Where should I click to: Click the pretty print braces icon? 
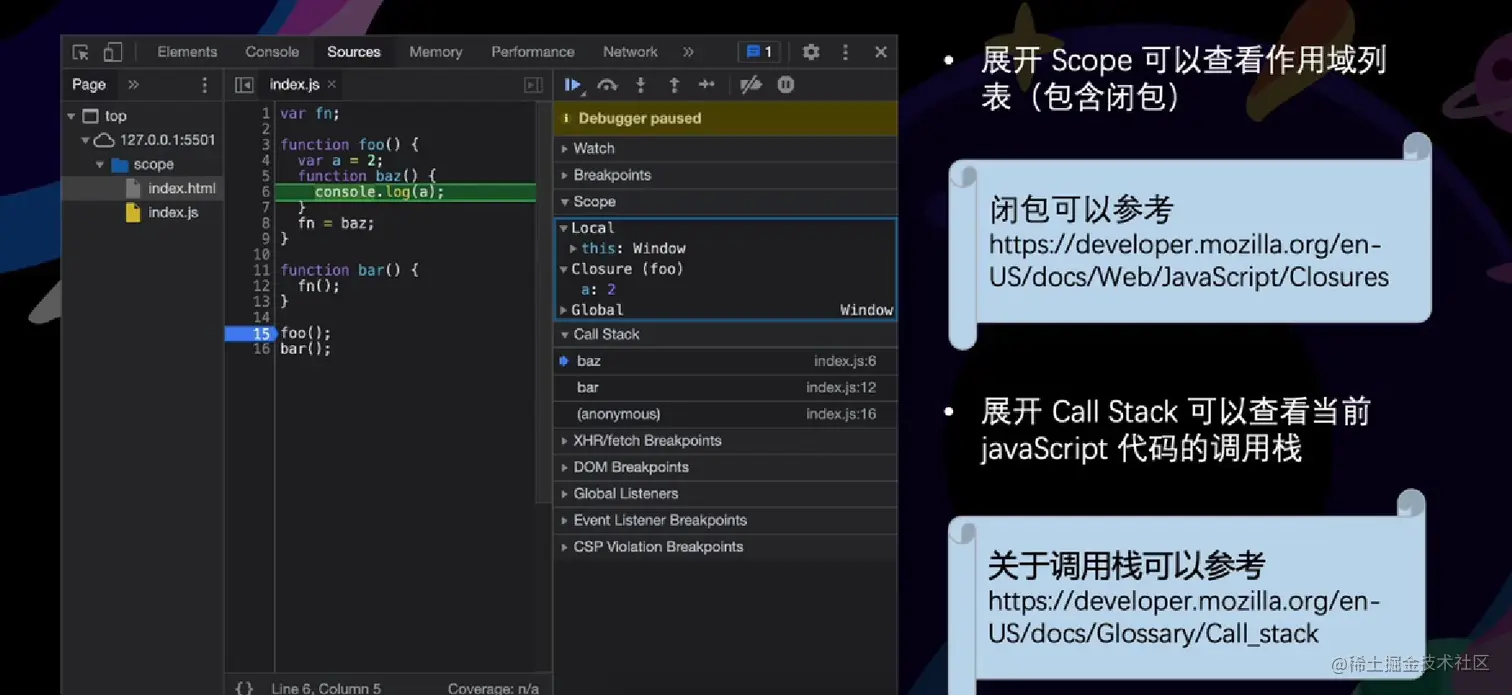[x=244, y=688]
